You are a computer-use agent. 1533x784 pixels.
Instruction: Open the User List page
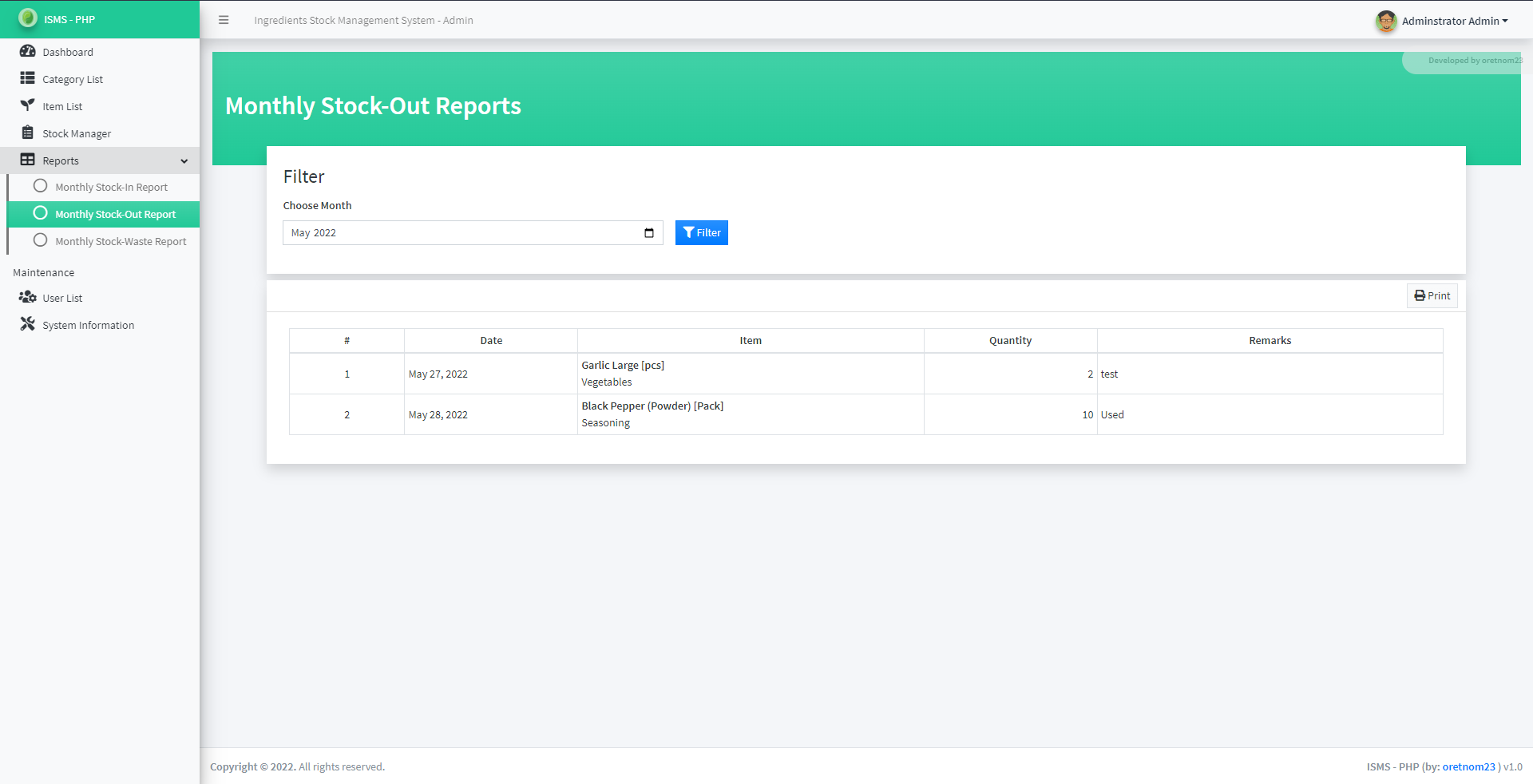point(100,298)
